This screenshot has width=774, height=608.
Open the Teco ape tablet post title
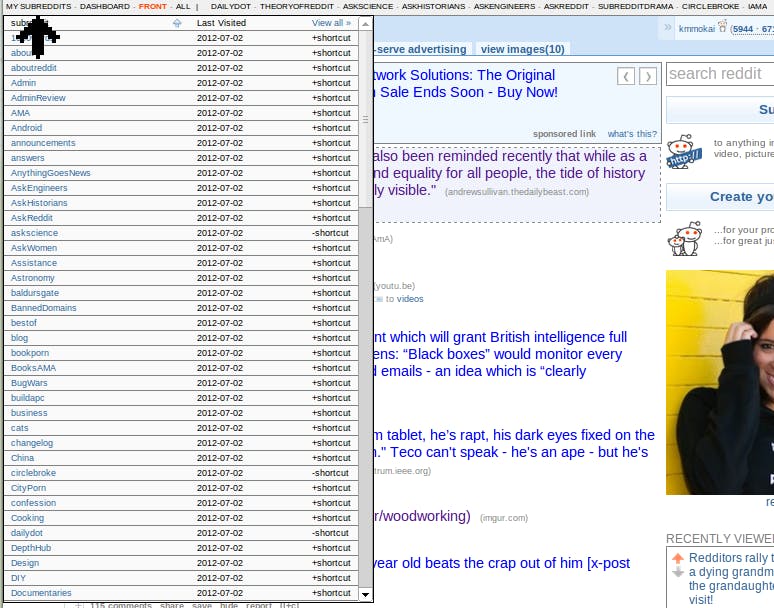coord(514,444)
